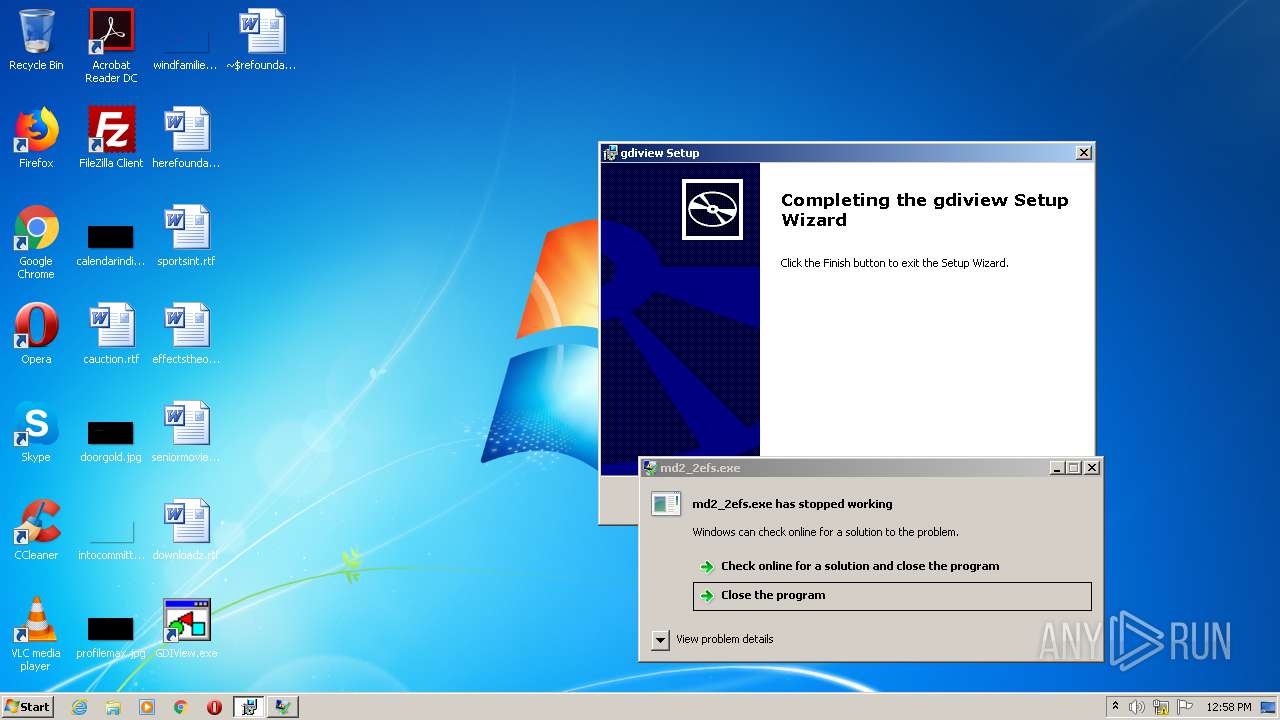Open Google Chrome desktop shortcut
This screenshot has width=1280, height=720.
[36, 242]
